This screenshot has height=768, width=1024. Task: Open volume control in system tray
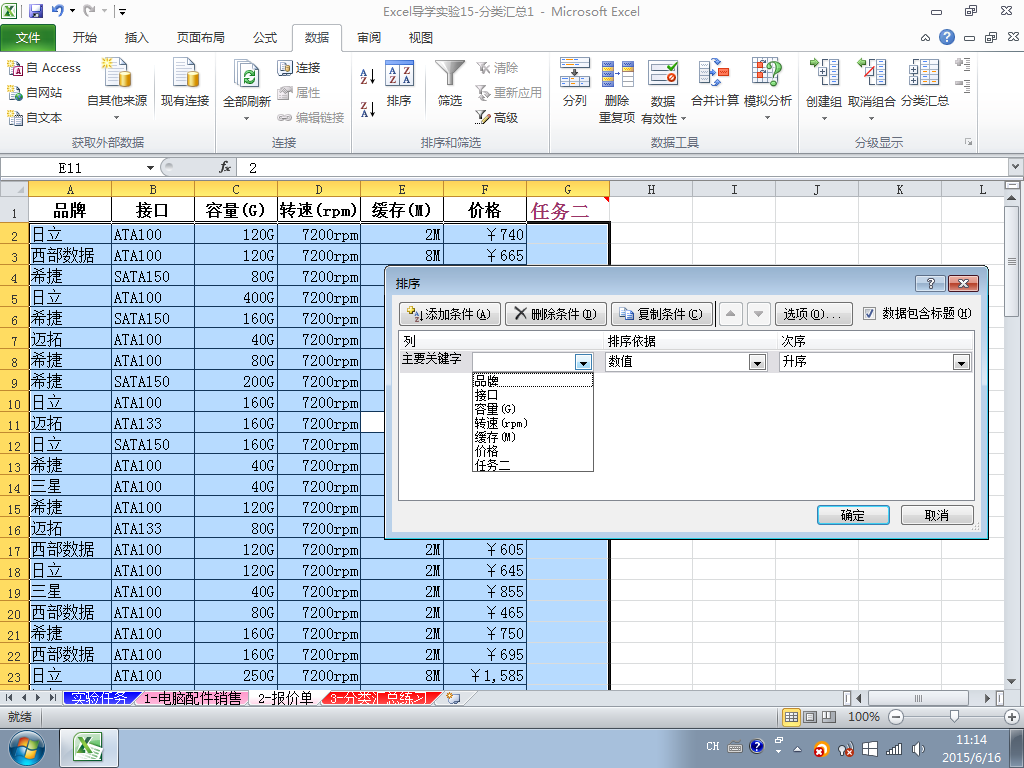click(918, 749)
